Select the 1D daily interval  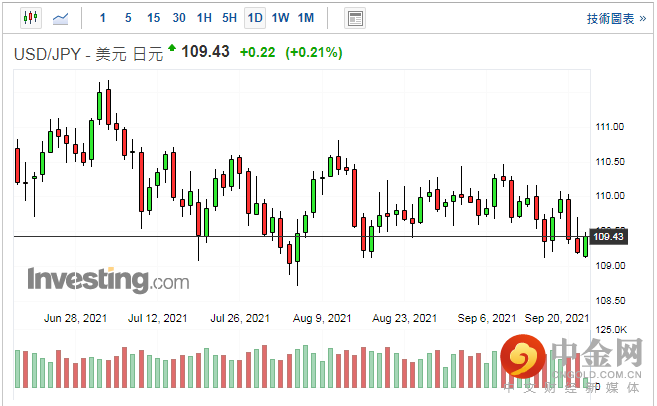coord(255,18)
